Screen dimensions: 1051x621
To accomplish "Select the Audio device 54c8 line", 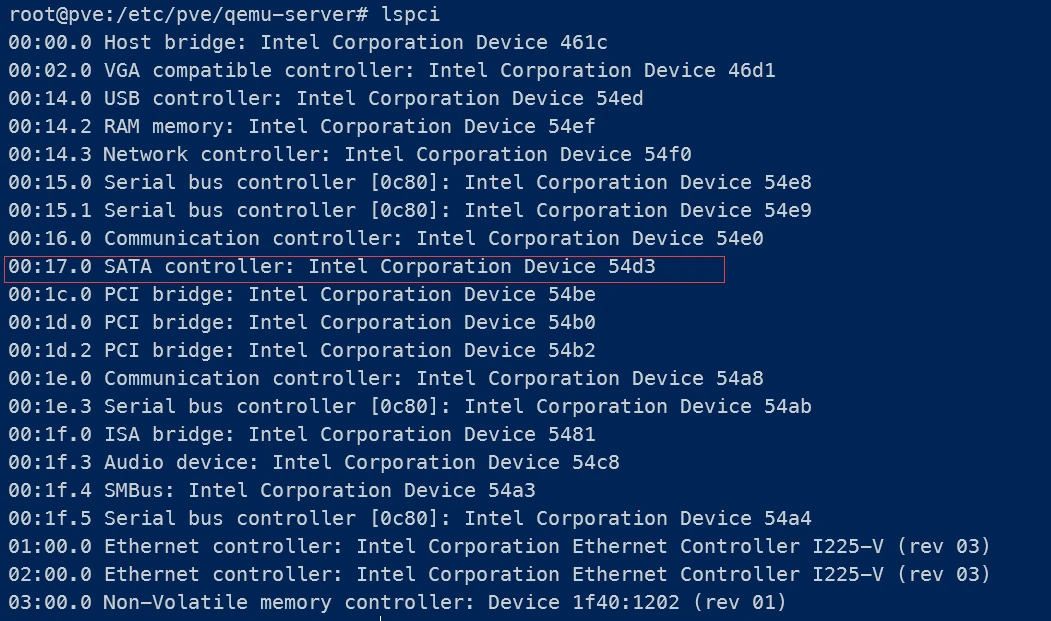I will click(x=314, y=463).
